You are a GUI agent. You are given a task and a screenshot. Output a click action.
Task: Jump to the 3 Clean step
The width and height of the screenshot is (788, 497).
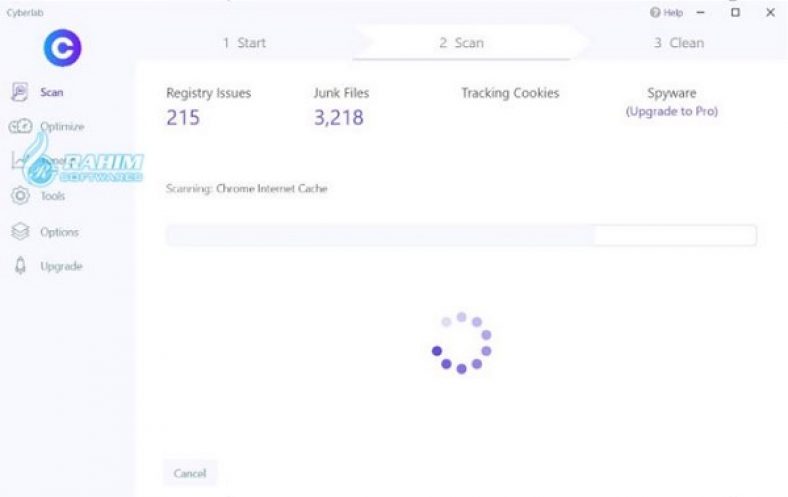pos(679,43)
